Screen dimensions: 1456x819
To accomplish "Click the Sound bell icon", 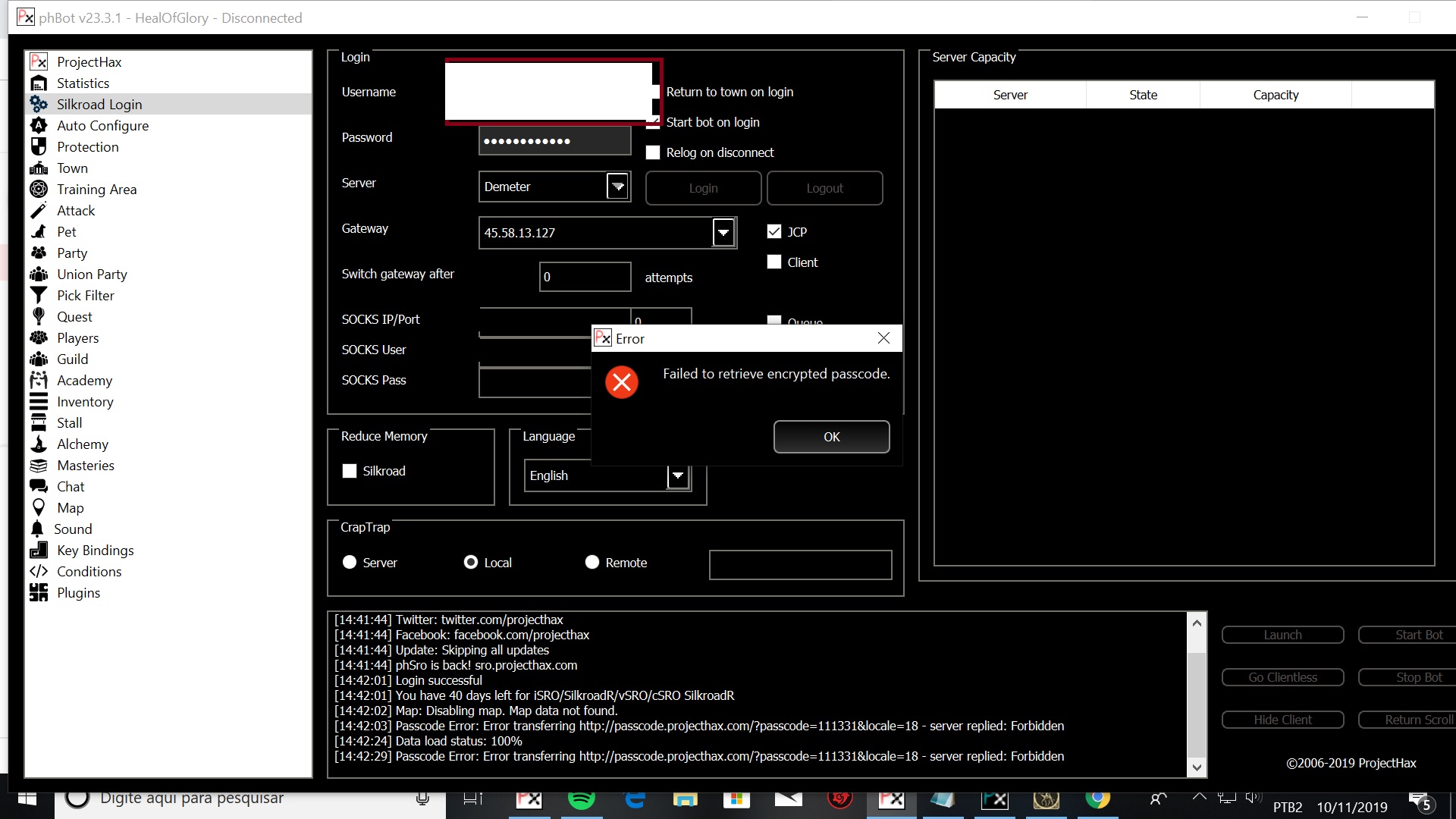I will [37, 529].
